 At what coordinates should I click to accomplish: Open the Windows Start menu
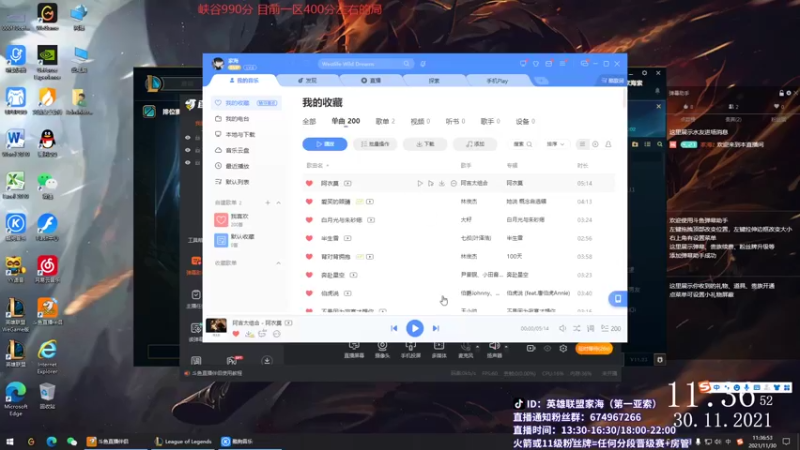coord(9,441)
